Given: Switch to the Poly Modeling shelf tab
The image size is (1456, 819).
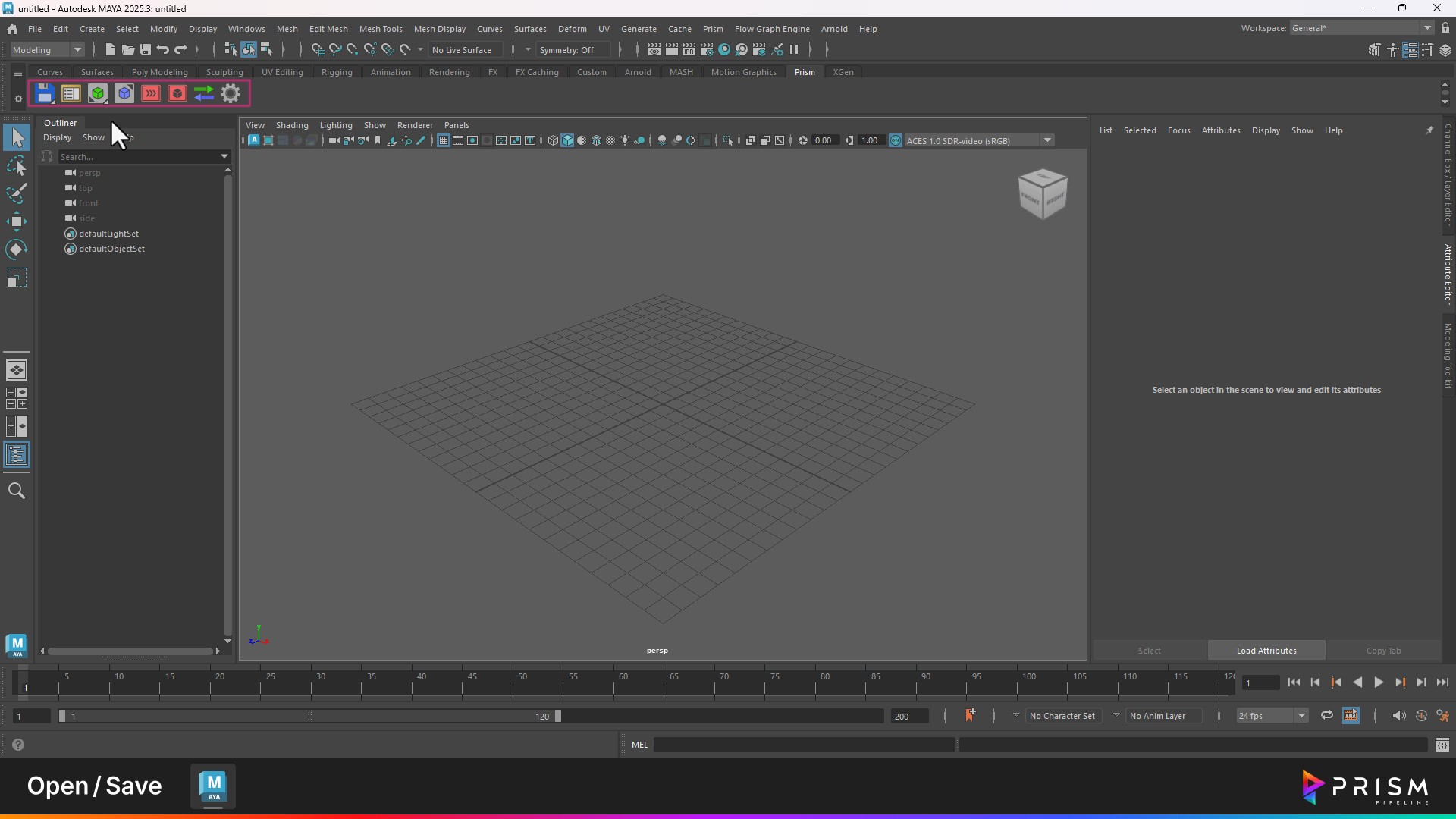Looking at the screenshot, I should [x=159, y=72].
